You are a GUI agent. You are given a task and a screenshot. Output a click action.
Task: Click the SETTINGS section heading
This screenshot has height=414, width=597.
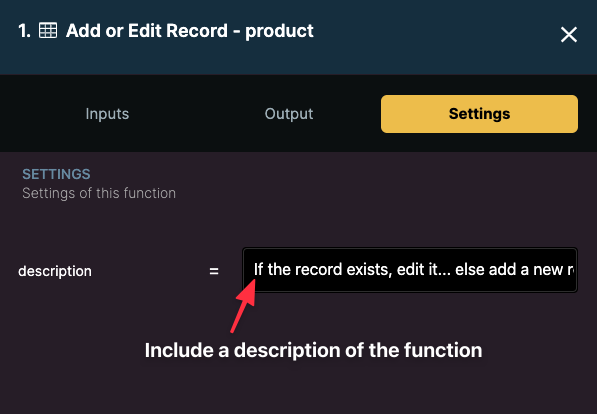point(56,174)
